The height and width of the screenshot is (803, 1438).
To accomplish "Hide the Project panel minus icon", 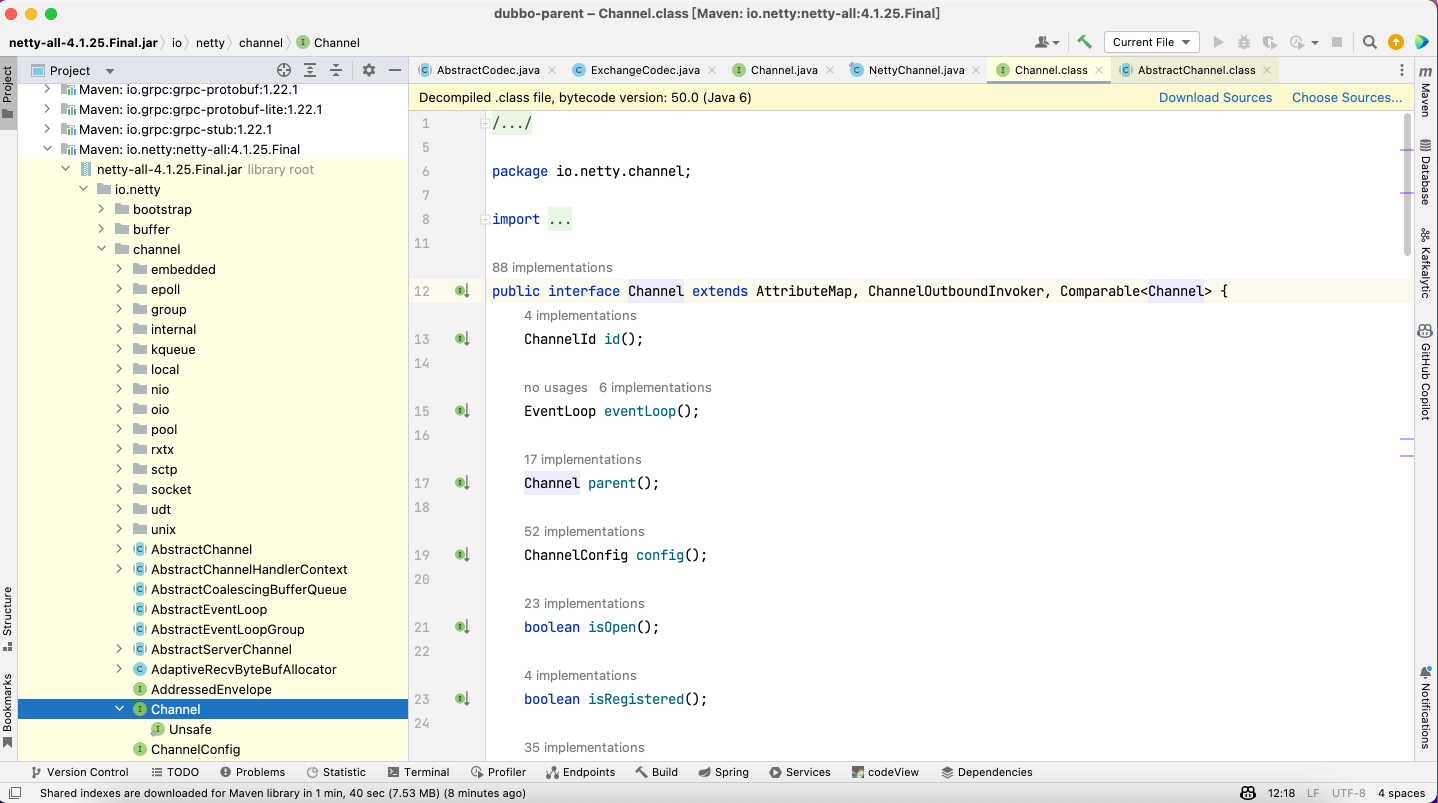I will pos(395,70).
